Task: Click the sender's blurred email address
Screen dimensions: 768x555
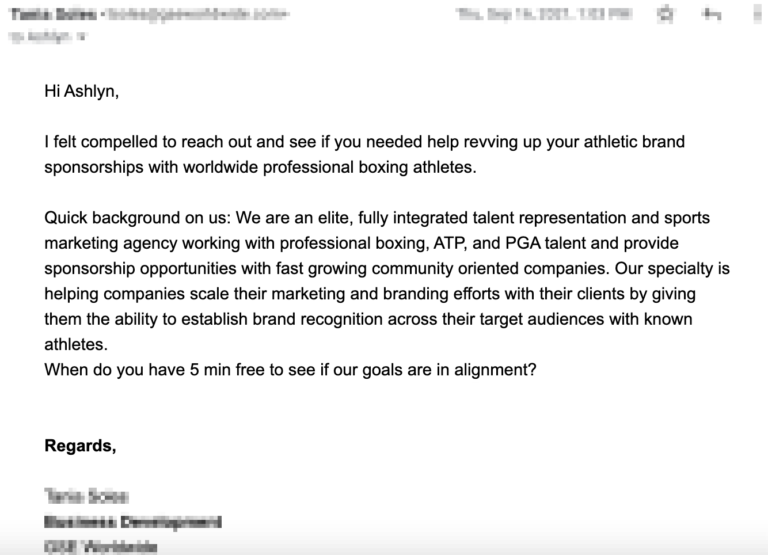Action: [198, 14]
